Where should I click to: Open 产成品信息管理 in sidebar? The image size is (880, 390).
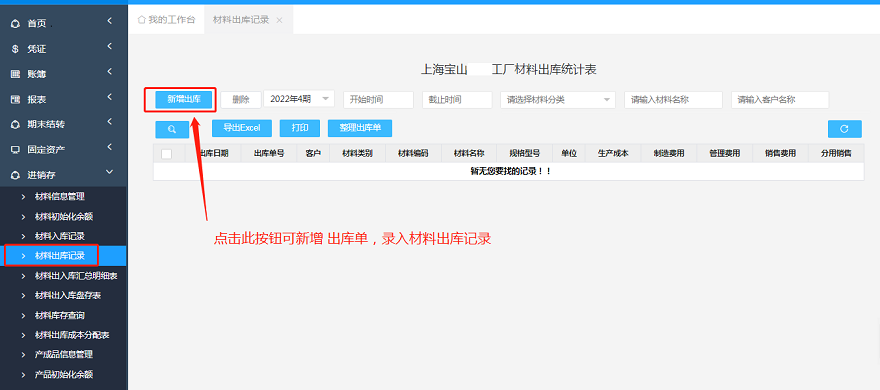tap(64, 355)
